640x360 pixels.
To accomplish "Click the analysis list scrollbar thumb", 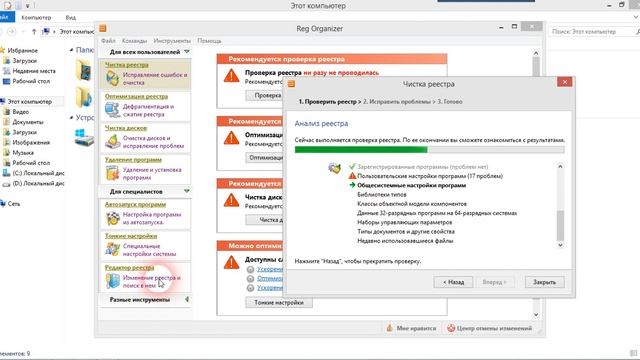I will 560,225.
